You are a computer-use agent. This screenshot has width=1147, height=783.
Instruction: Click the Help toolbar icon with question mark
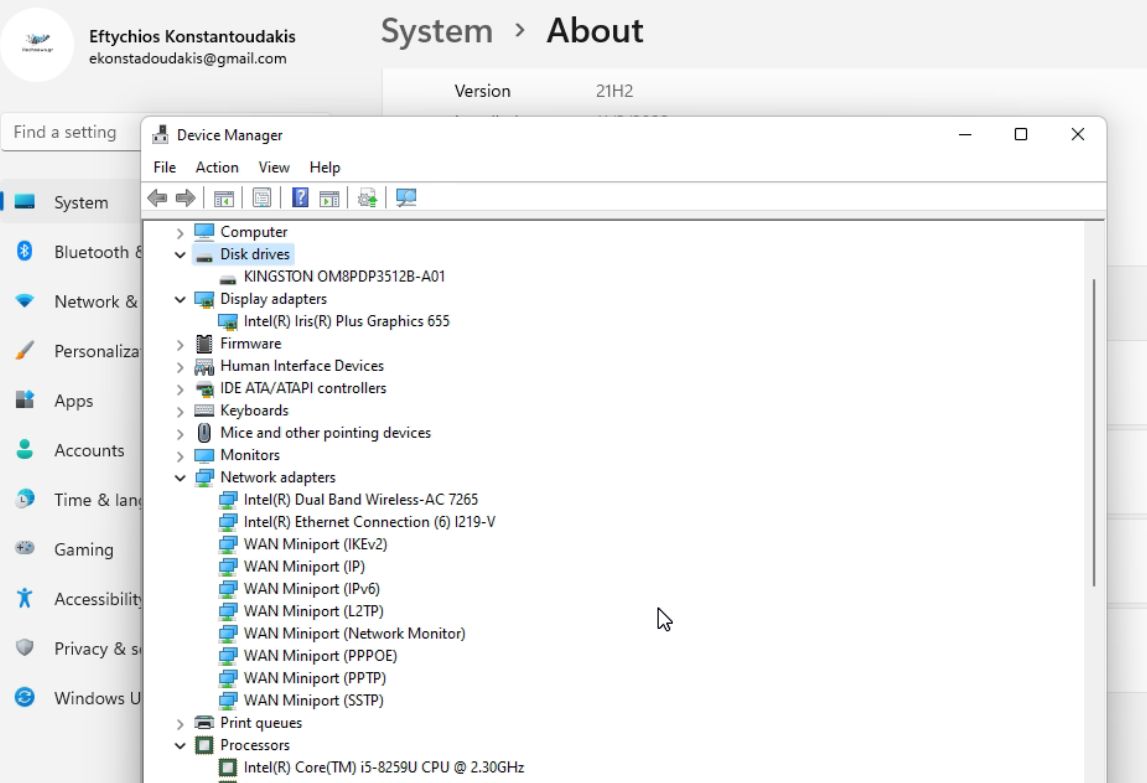pos(300,198)
